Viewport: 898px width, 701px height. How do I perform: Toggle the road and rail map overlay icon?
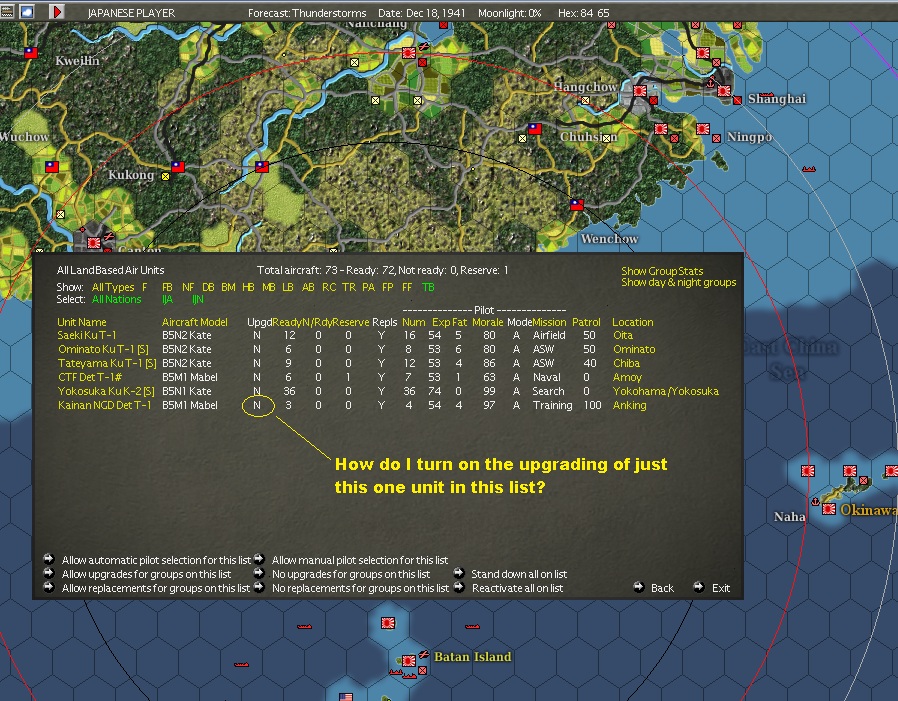coord(7,11)
